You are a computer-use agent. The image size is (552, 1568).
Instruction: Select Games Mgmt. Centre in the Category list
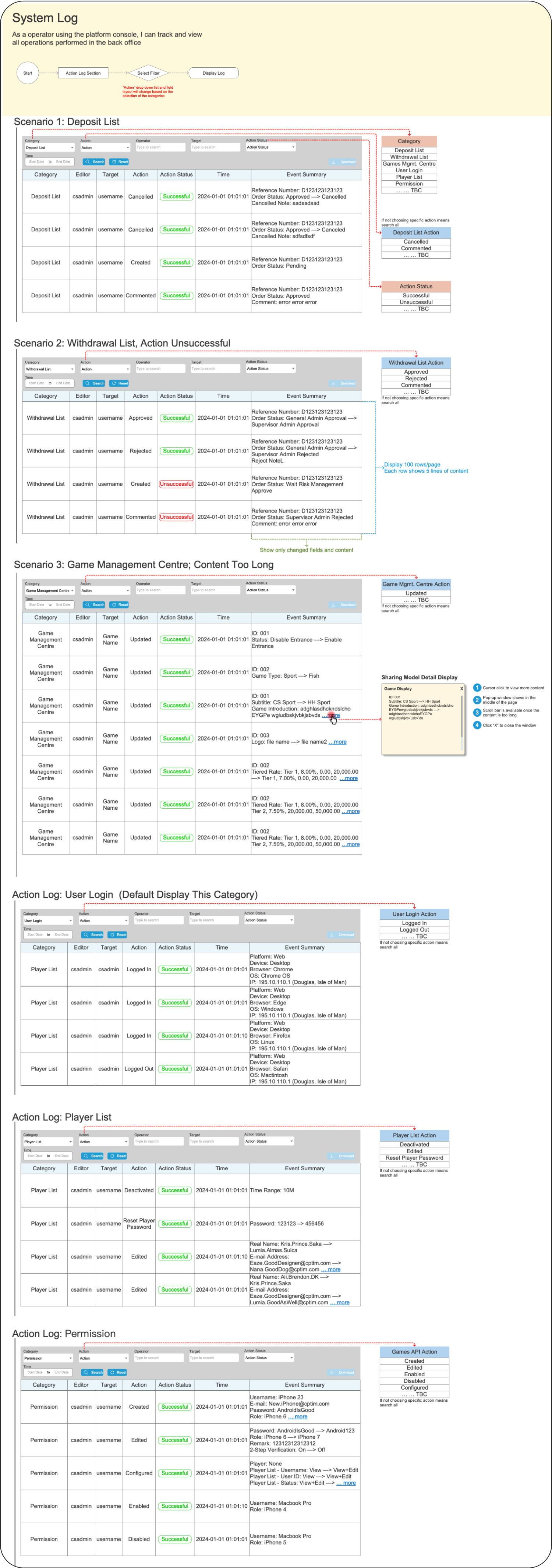(x=409, y=164)
